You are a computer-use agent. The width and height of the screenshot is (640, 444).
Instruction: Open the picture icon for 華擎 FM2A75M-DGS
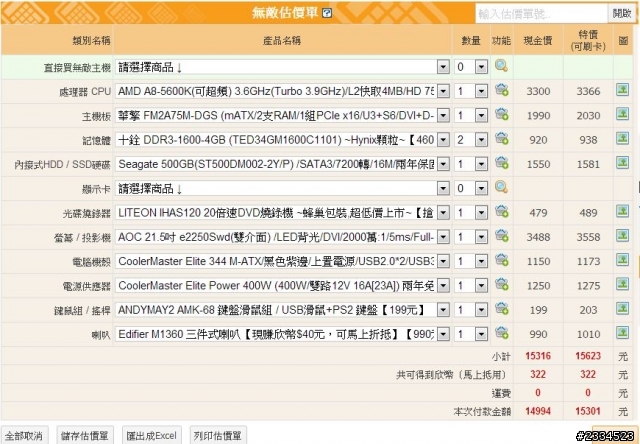[622, 114]
